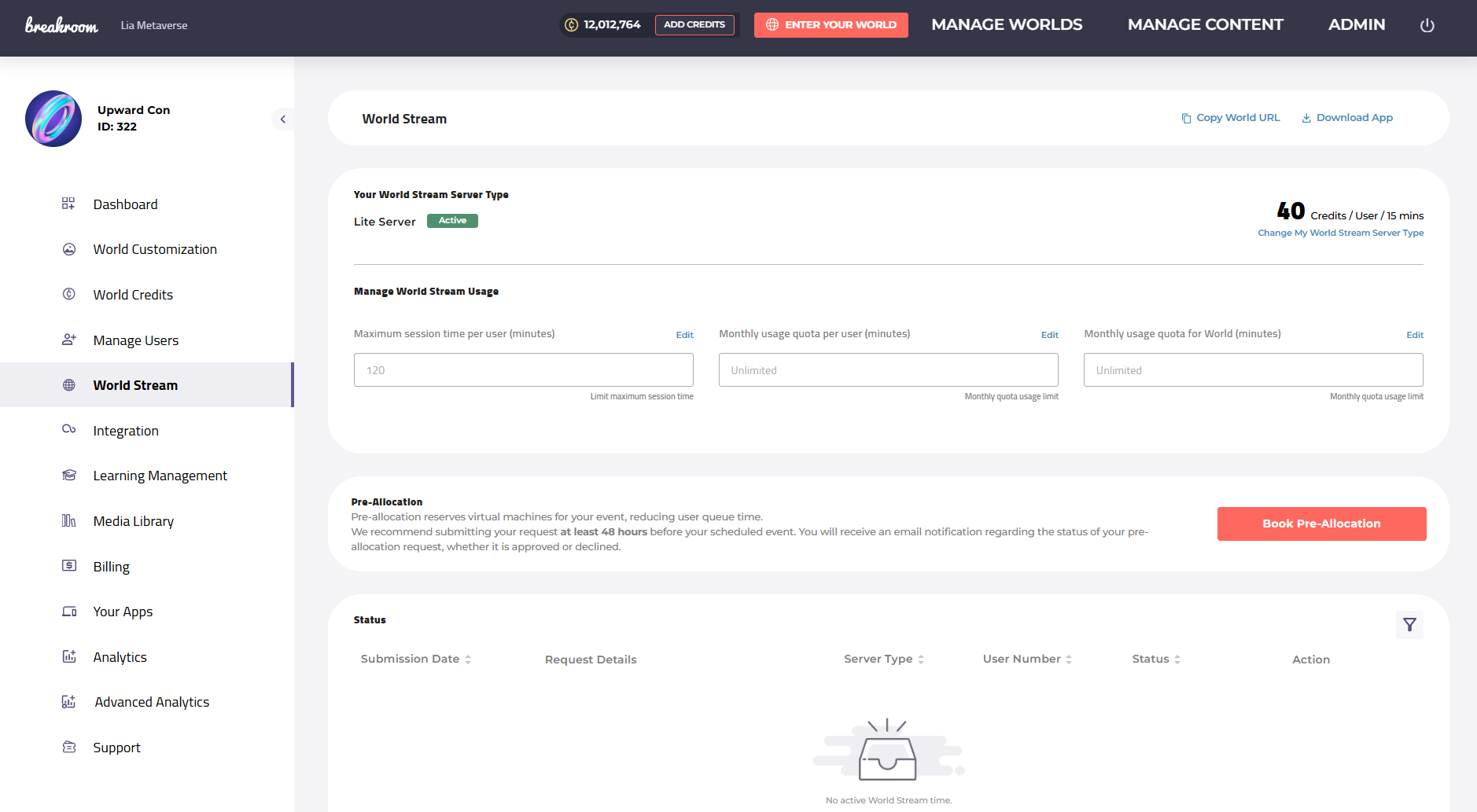Click Change My World Stream Server Type
The height and width of the screenshot is (812, 1477).
point(1340,233)
